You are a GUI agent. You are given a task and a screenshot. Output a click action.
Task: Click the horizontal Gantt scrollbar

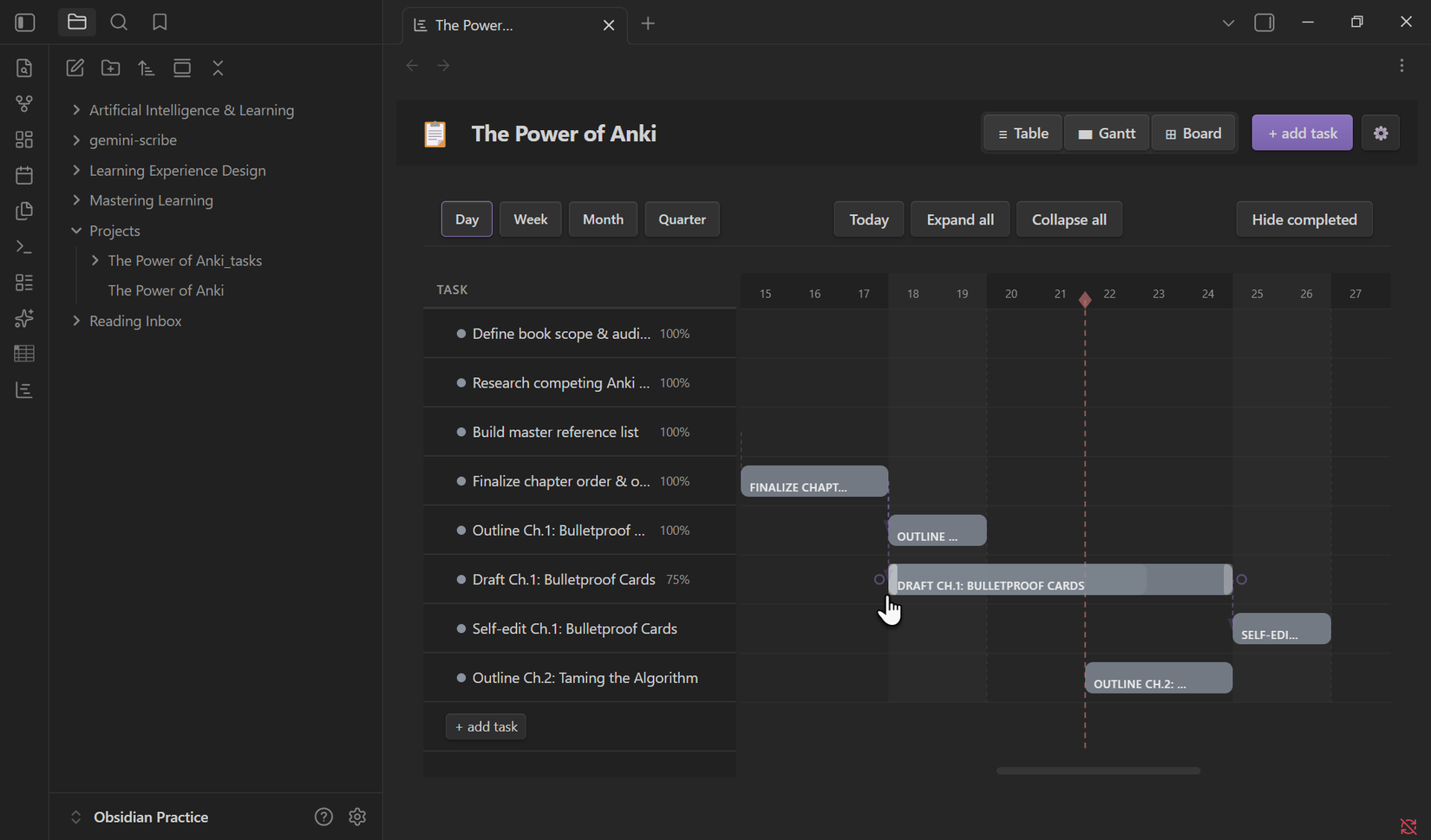click(1098, 771)
